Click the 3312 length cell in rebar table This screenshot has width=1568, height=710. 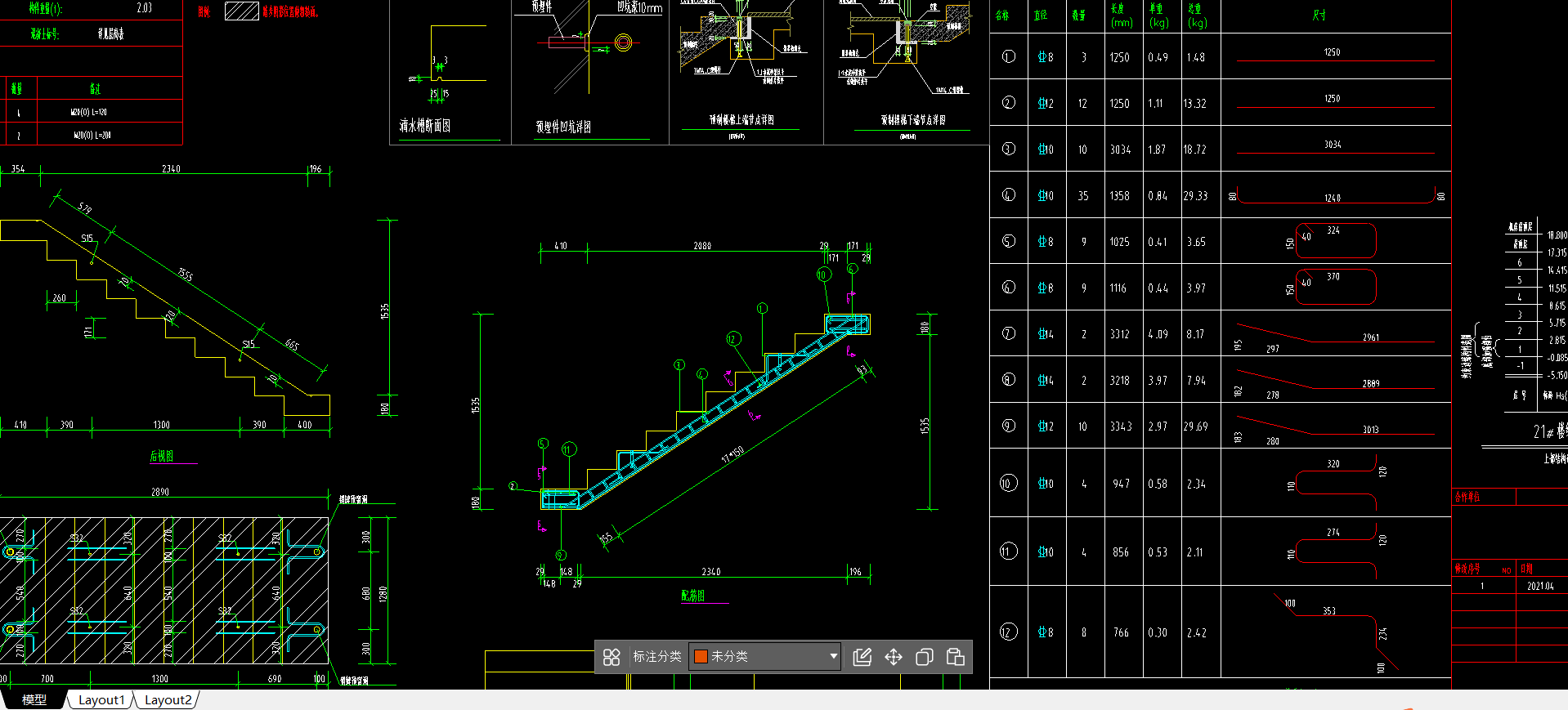pyautogui.click(x=1120, y=334)
